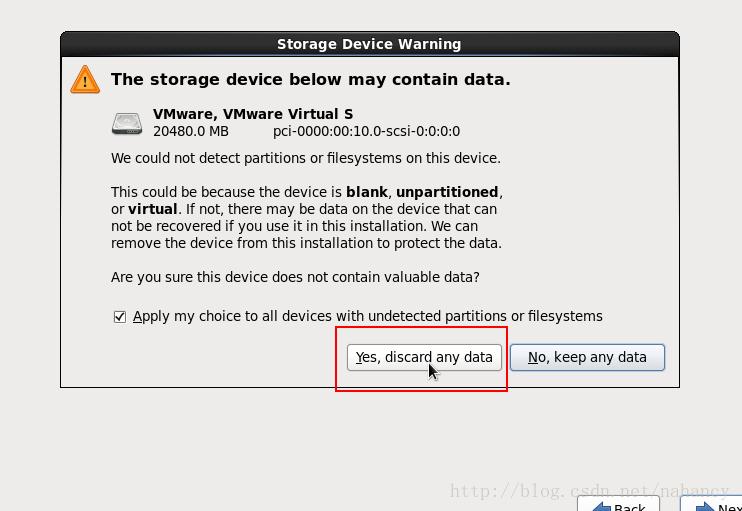742x511 pixels.
Task: Click the "Are you sure" question text
Action: click(295, 276)
